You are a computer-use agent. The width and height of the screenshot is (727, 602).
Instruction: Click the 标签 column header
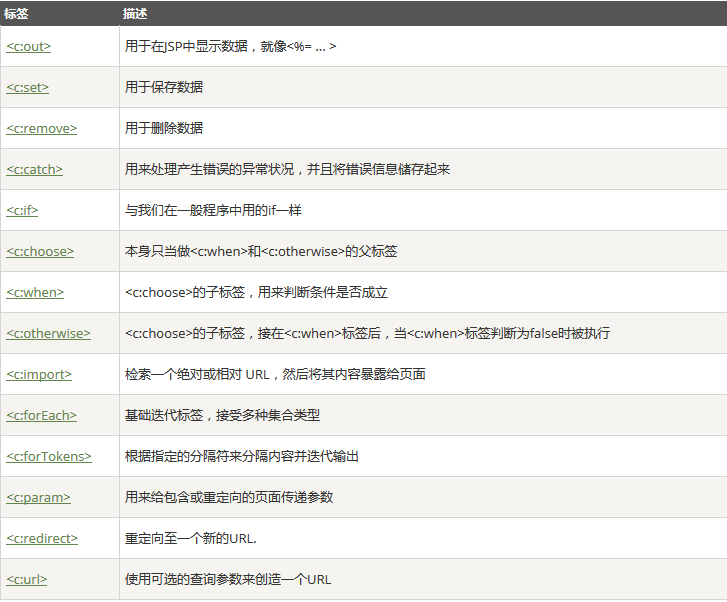16,14
